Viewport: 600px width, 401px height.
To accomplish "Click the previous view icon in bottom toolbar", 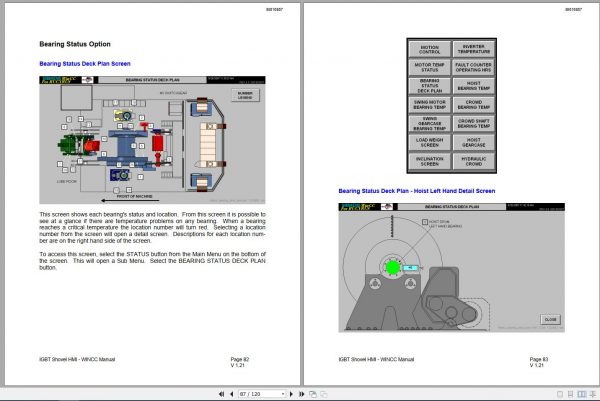I will (313, 394).
